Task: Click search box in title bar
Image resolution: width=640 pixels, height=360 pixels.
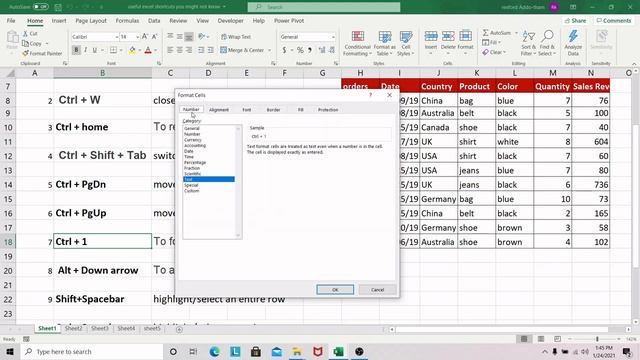Action: [x=324, y=7]
